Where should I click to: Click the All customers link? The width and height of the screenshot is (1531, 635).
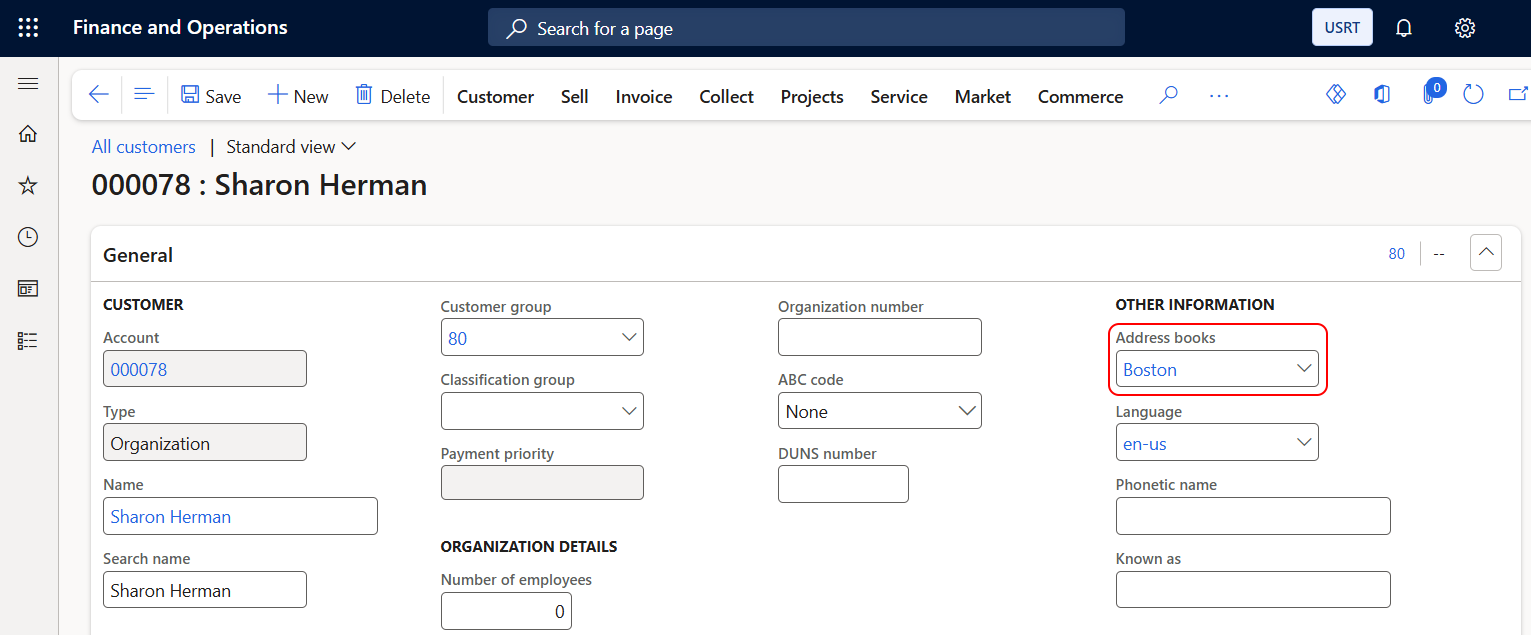pos(144,147)
